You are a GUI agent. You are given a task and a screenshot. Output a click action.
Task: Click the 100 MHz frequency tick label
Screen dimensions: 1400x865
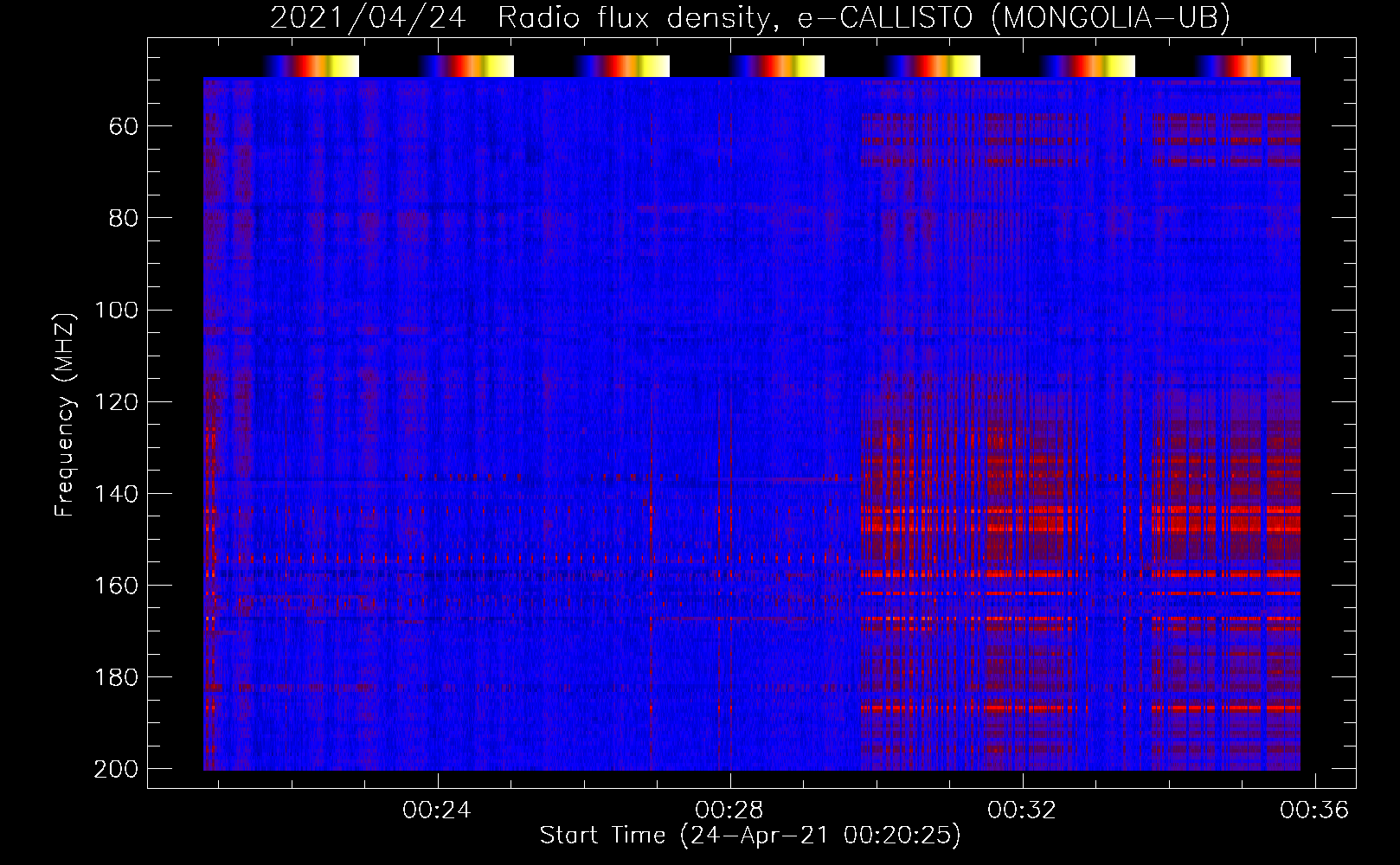coord(116,311)
